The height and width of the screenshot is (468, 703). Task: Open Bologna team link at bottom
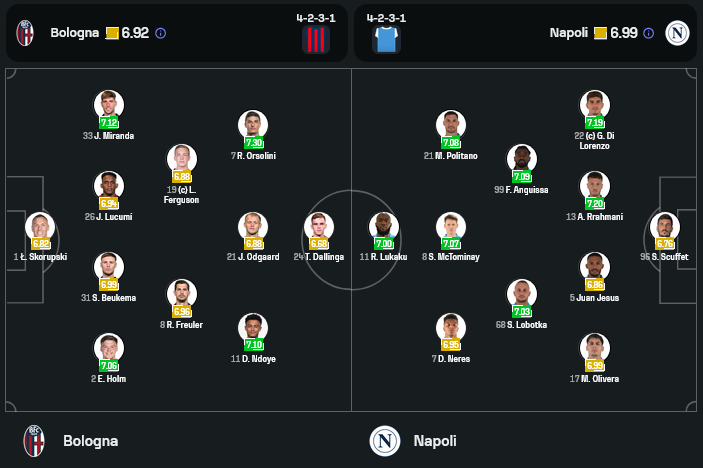(x=90, y=441)
